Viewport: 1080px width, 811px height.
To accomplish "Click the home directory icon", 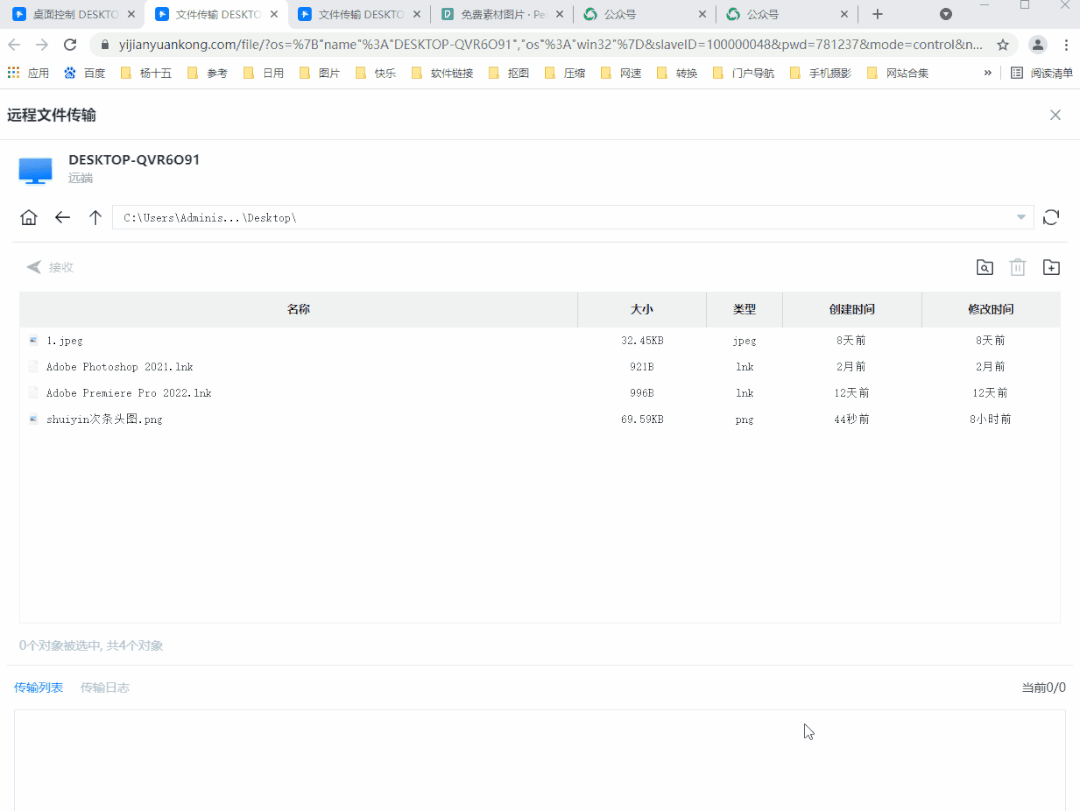I will (29, 218).
